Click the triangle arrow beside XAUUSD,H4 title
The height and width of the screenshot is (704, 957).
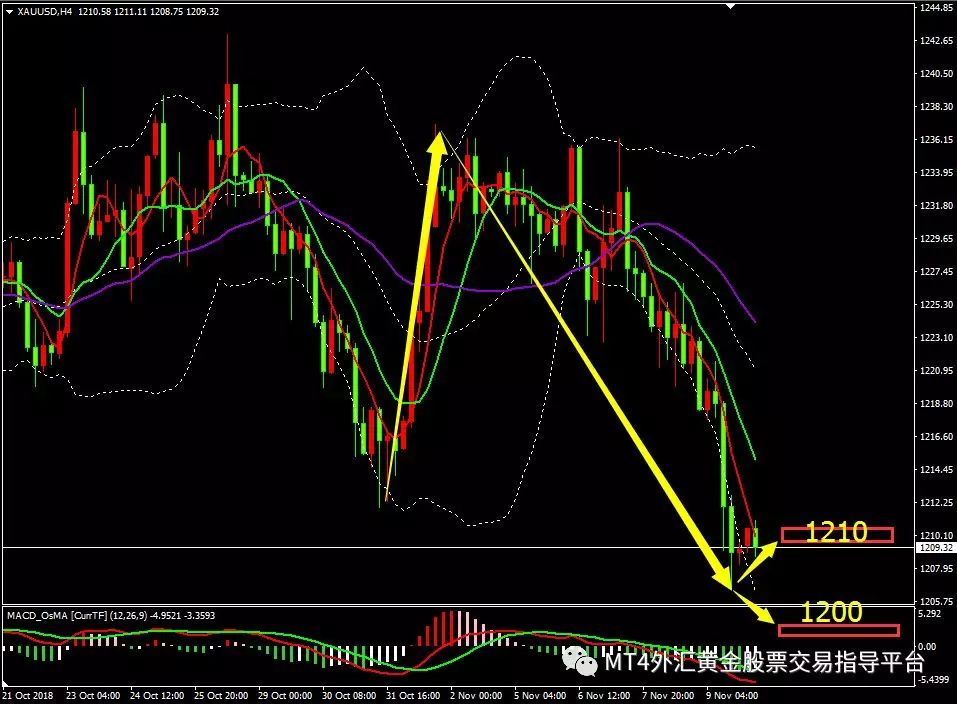(9, 11)
